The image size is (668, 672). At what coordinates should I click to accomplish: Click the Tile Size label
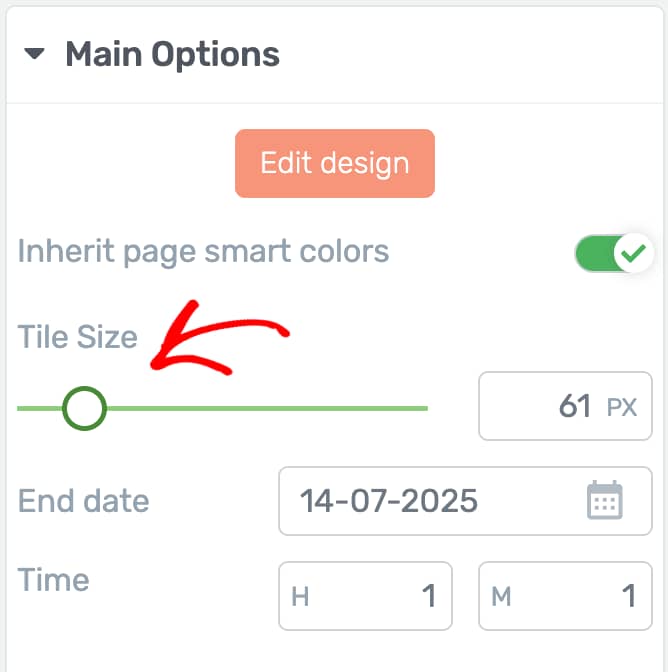pos(77,337)
